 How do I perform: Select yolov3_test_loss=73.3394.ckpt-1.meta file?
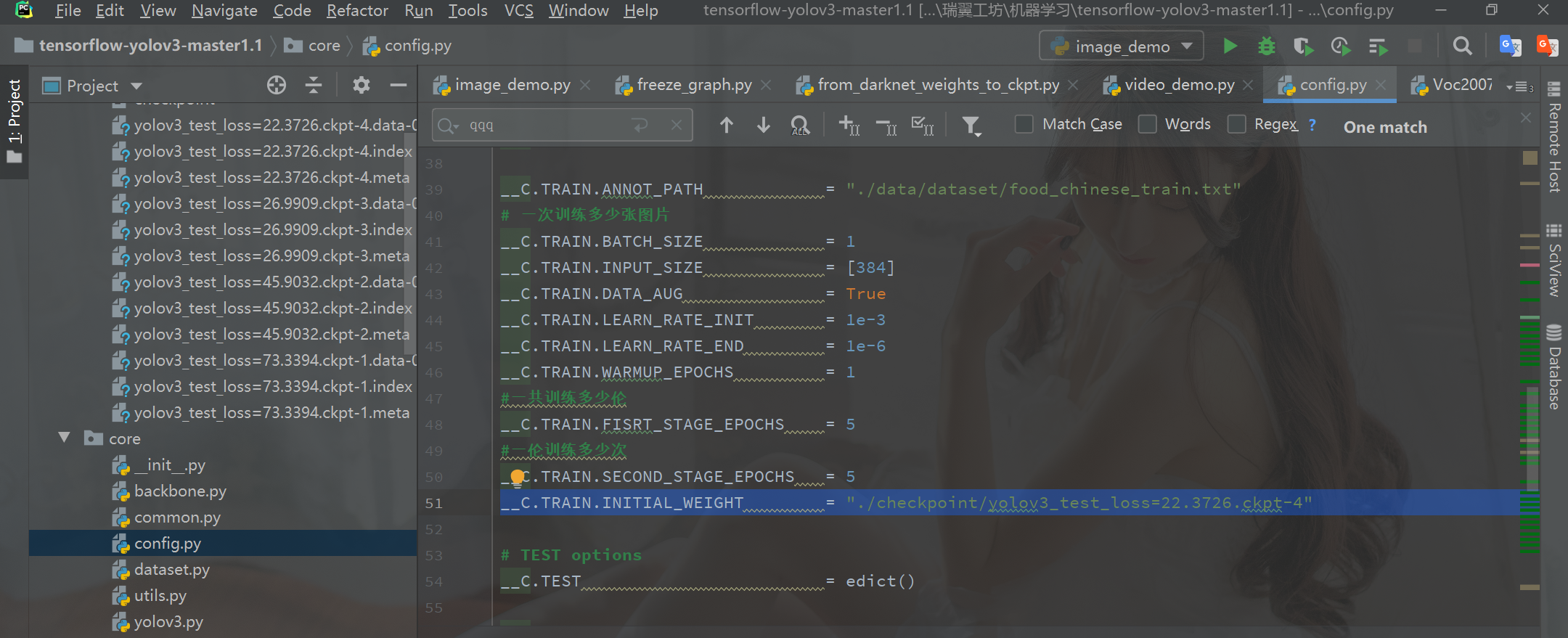pyautogui.click(x=271, y=413)
